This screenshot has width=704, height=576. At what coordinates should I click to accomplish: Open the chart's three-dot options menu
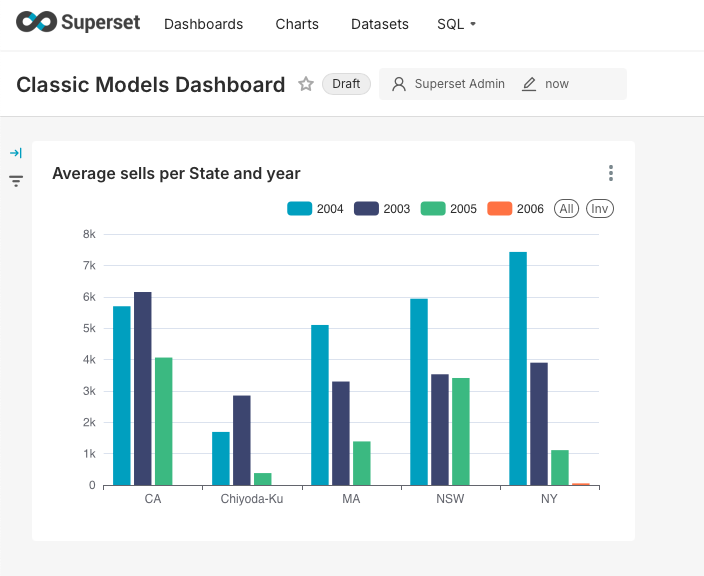coord(611,173)
